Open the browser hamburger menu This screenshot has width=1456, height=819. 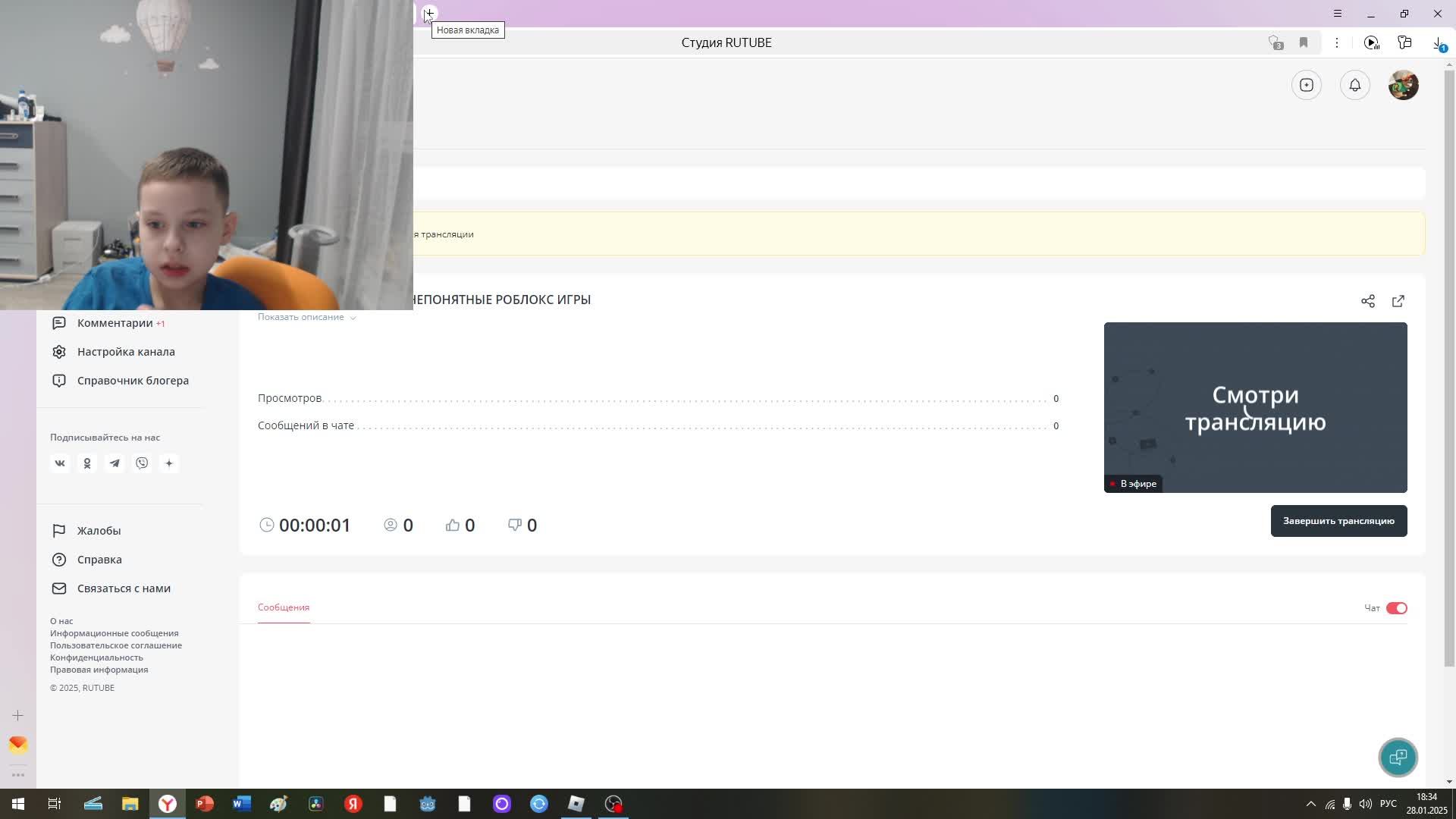click(1338, 14)
